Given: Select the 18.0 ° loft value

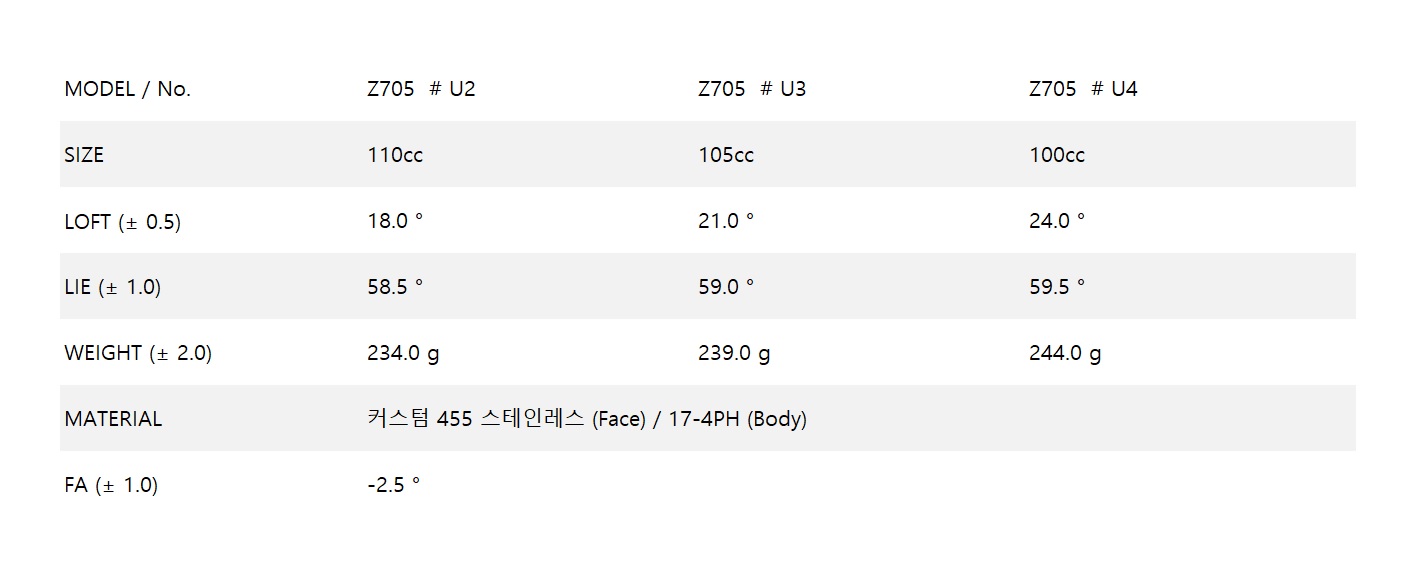Looking at the screenshot, I should [395, 221].
